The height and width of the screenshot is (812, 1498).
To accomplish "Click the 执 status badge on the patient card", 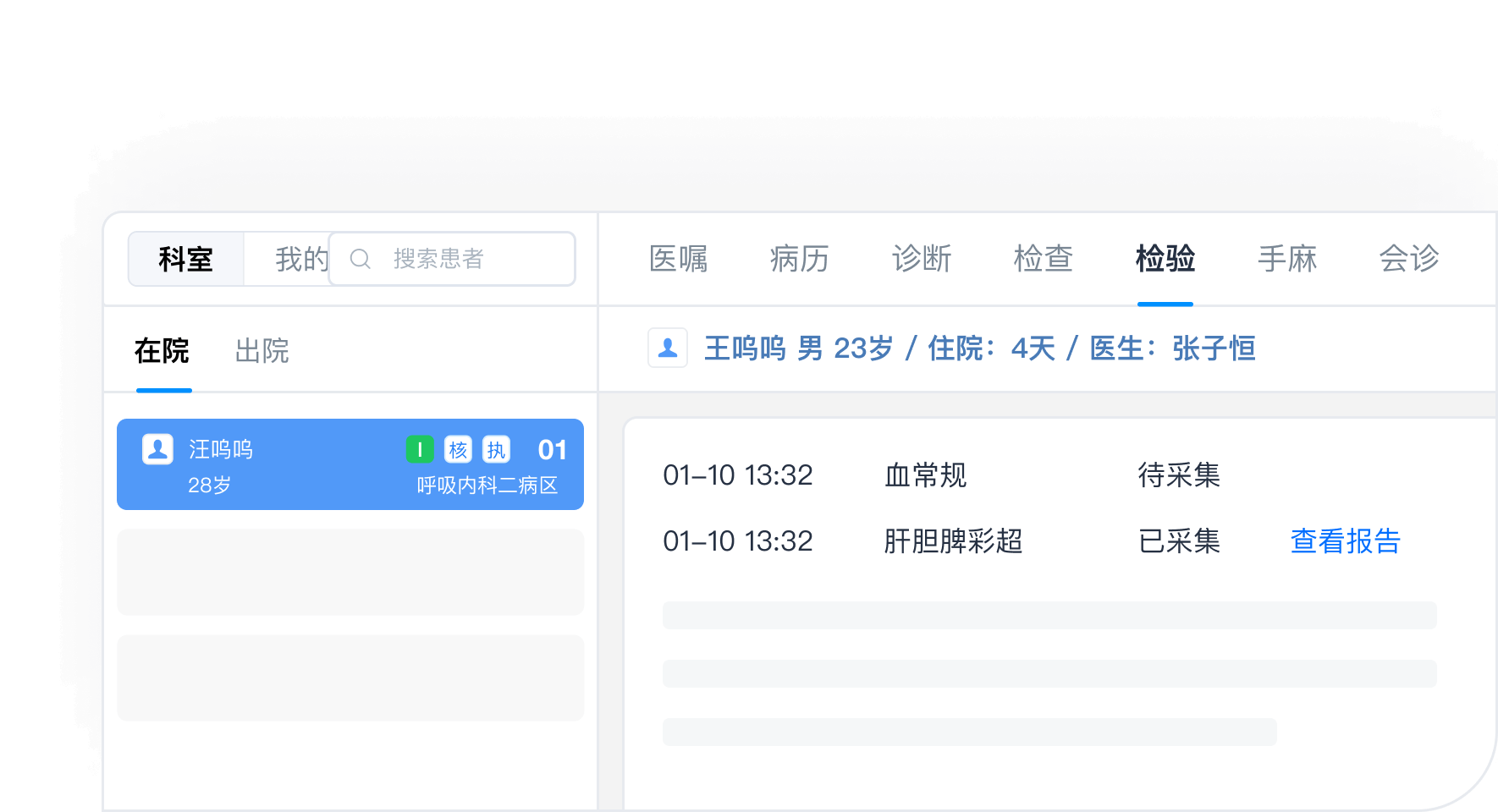I will pos(496,449).
